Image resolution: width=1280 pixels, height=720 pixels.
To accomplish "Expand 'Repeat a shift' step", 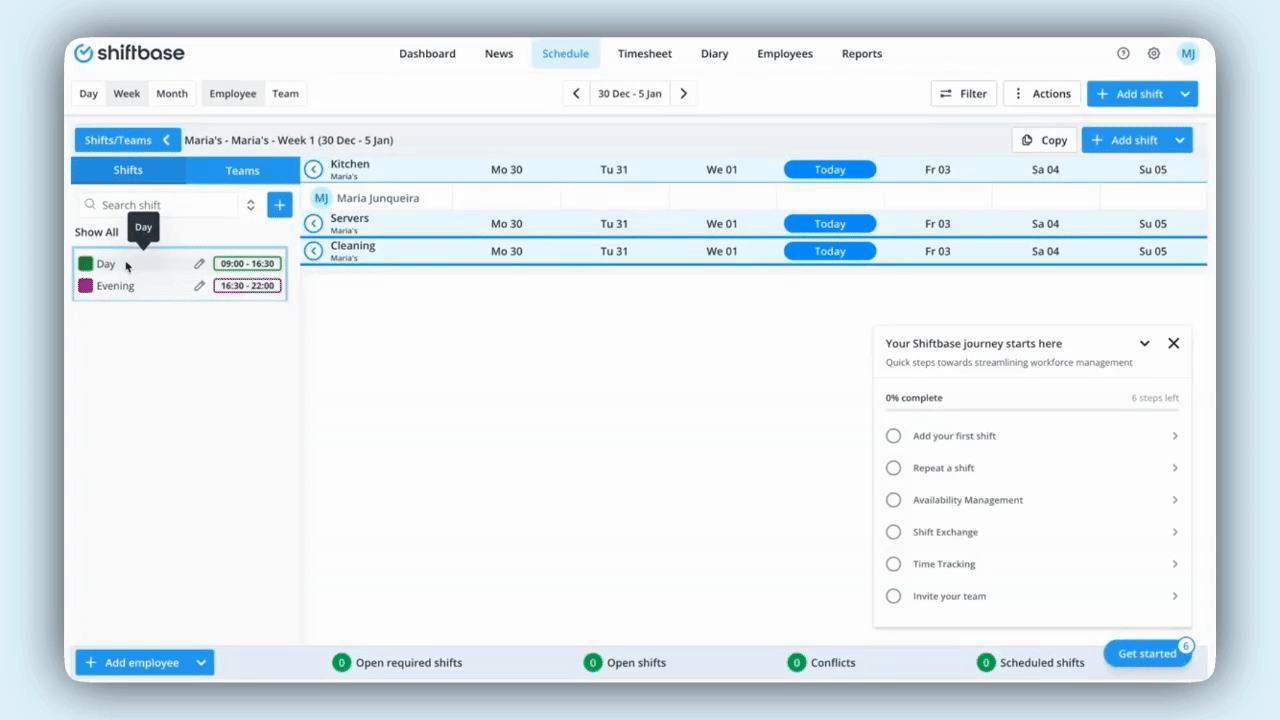I will 1175,468.
